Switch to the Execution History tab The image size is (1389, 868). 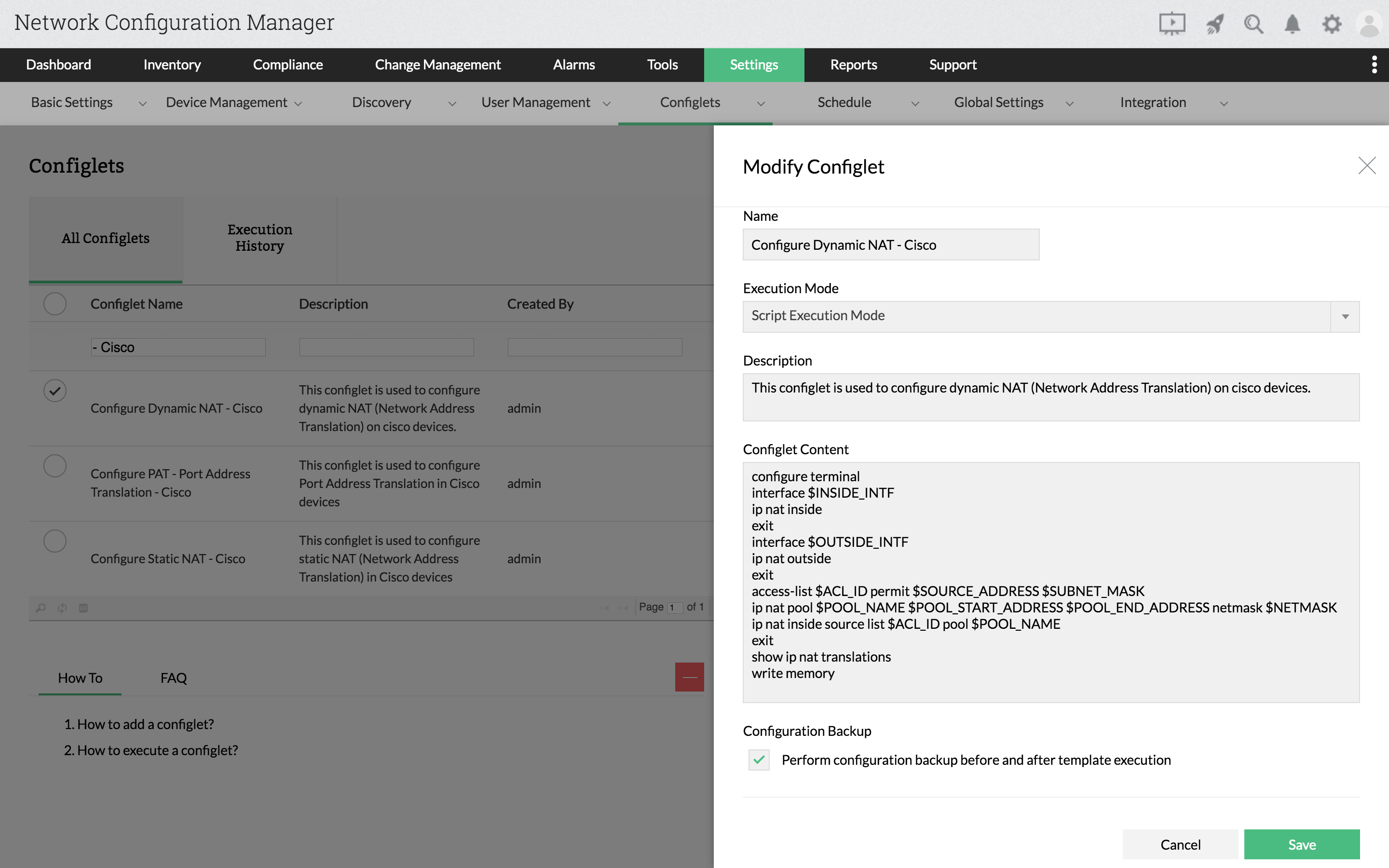260,238
